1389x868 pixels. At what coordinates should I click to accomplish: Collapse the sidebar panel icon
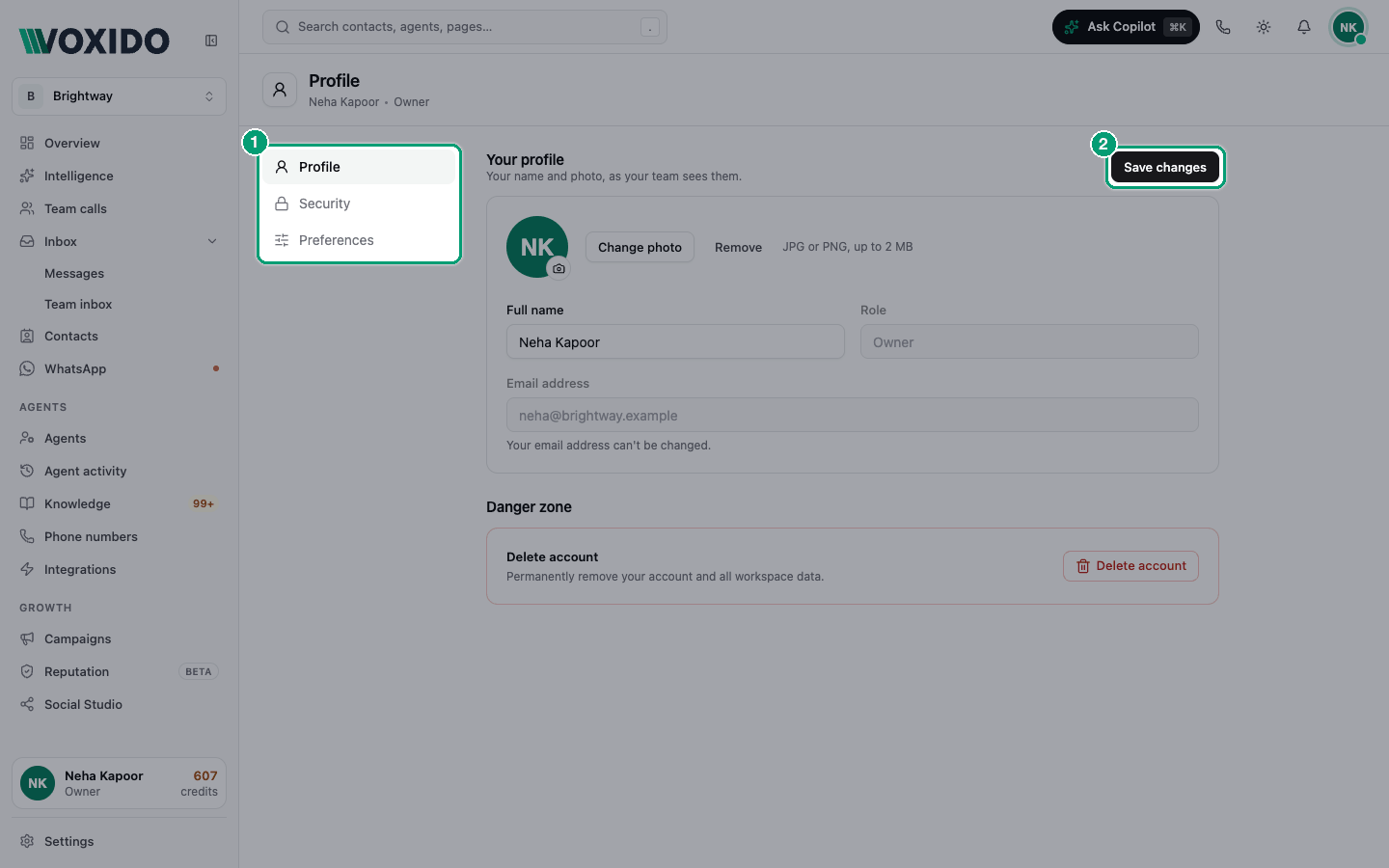(211, 41)
